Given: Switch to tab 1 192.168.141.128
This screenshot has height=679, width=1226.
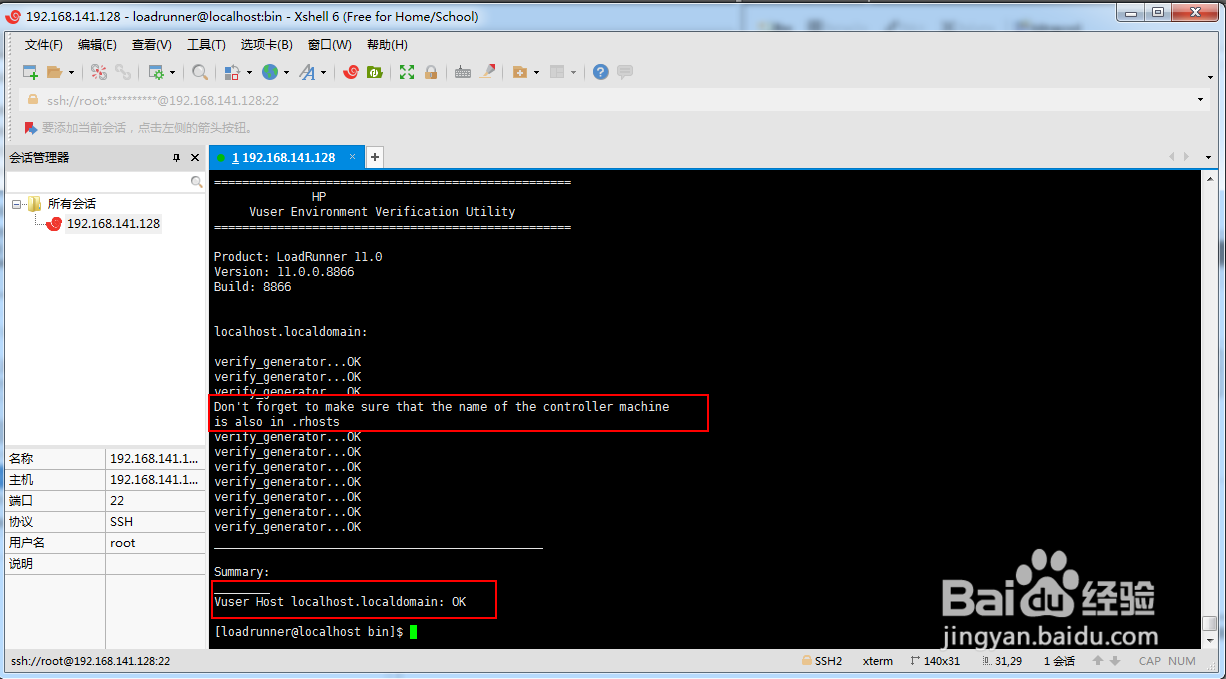Looking at the screenshot, I should coord(284,158).
